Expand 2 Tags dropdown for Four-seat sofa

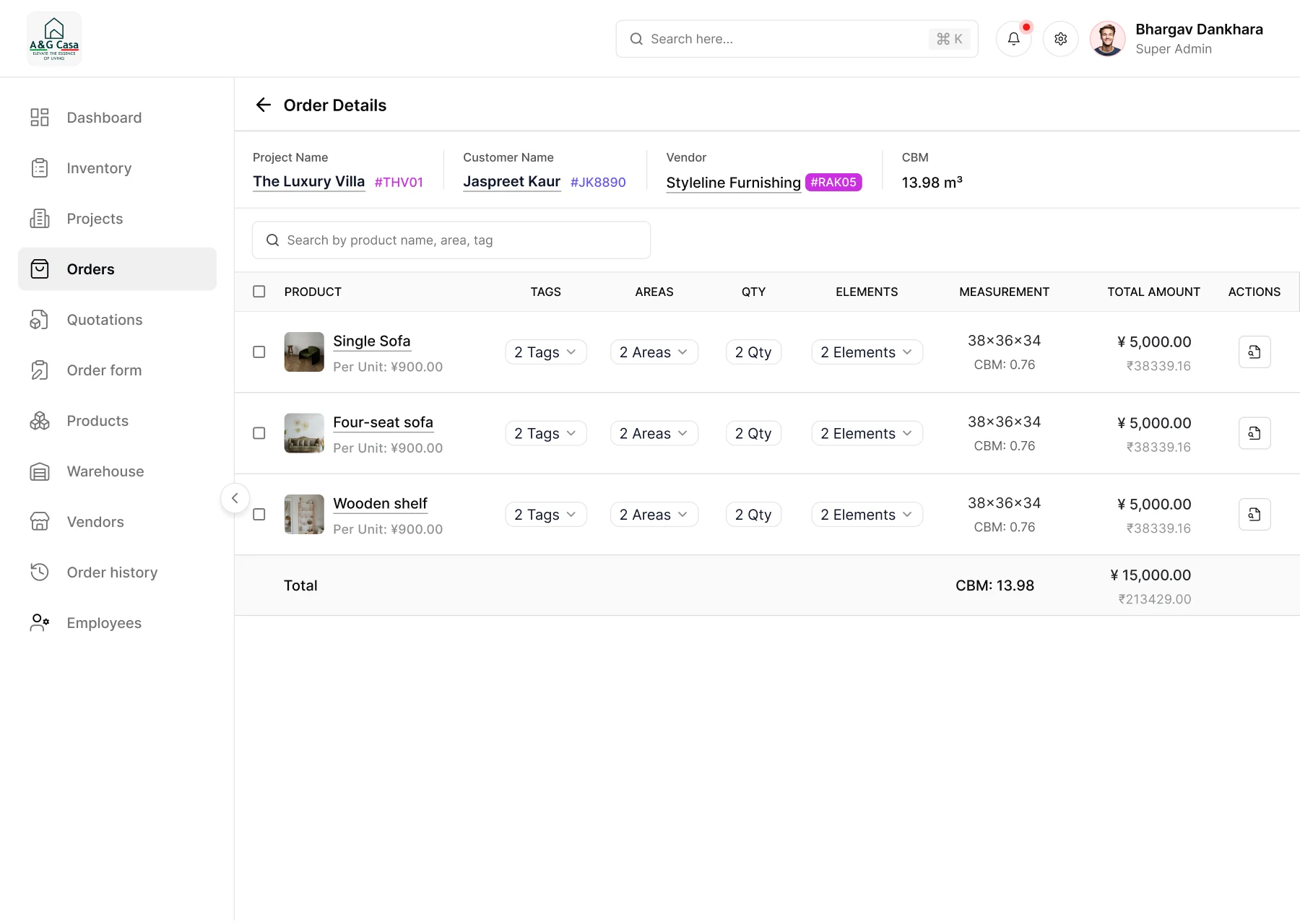coord(546,433)
